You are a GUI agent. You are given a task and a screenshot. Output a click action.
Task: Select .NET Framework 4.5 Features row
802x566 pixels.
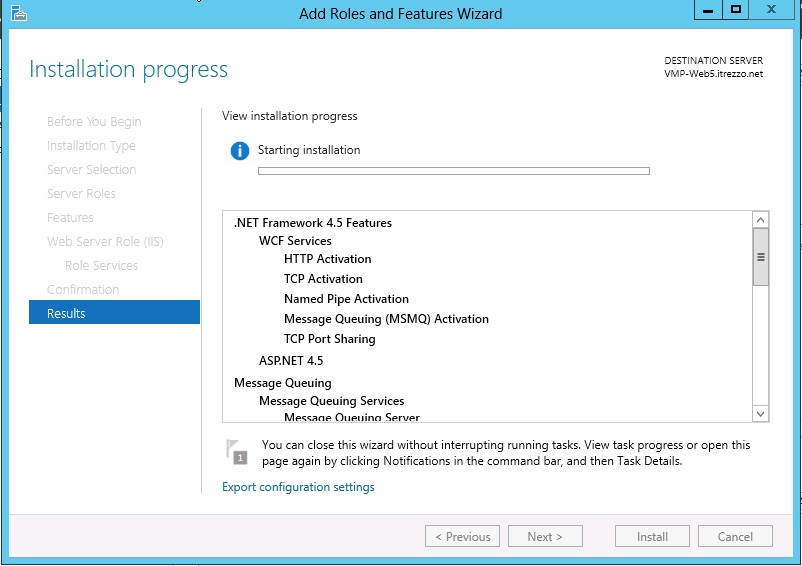[313, 223]
